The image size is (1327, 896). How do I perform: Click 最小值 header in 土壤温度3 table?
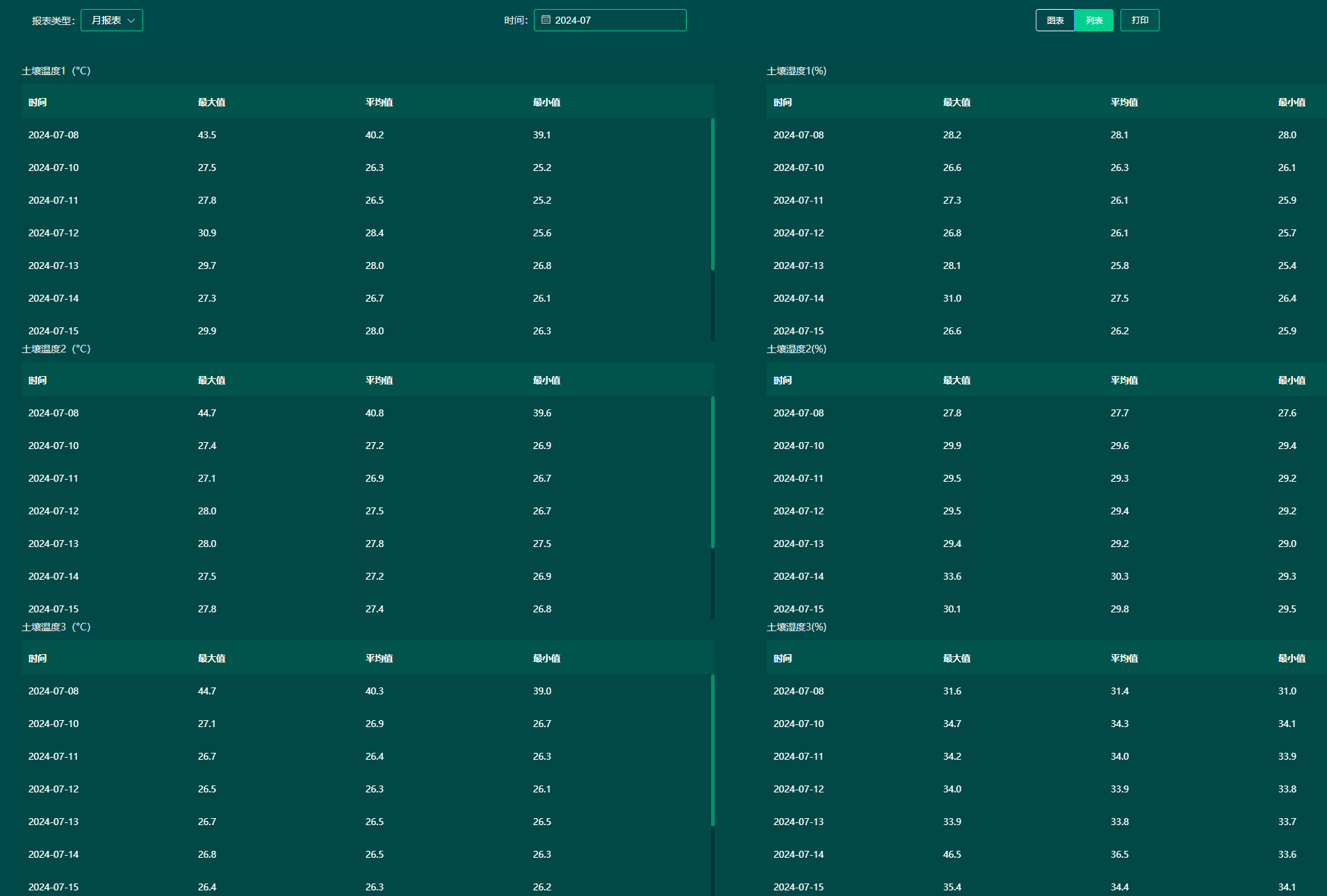click(x=546, y=658)
